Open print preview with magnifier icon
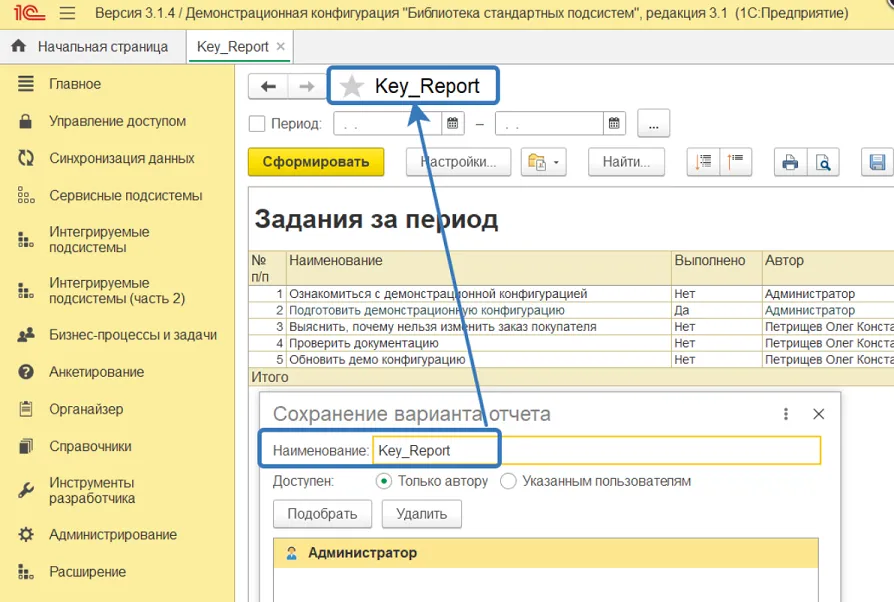This screenshot has width=894, height=602. (823, 162)
